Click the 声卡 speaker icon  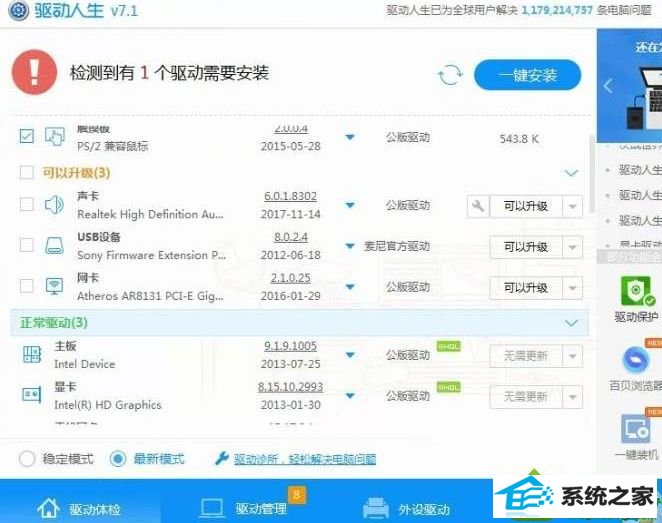tap(54, 205)
